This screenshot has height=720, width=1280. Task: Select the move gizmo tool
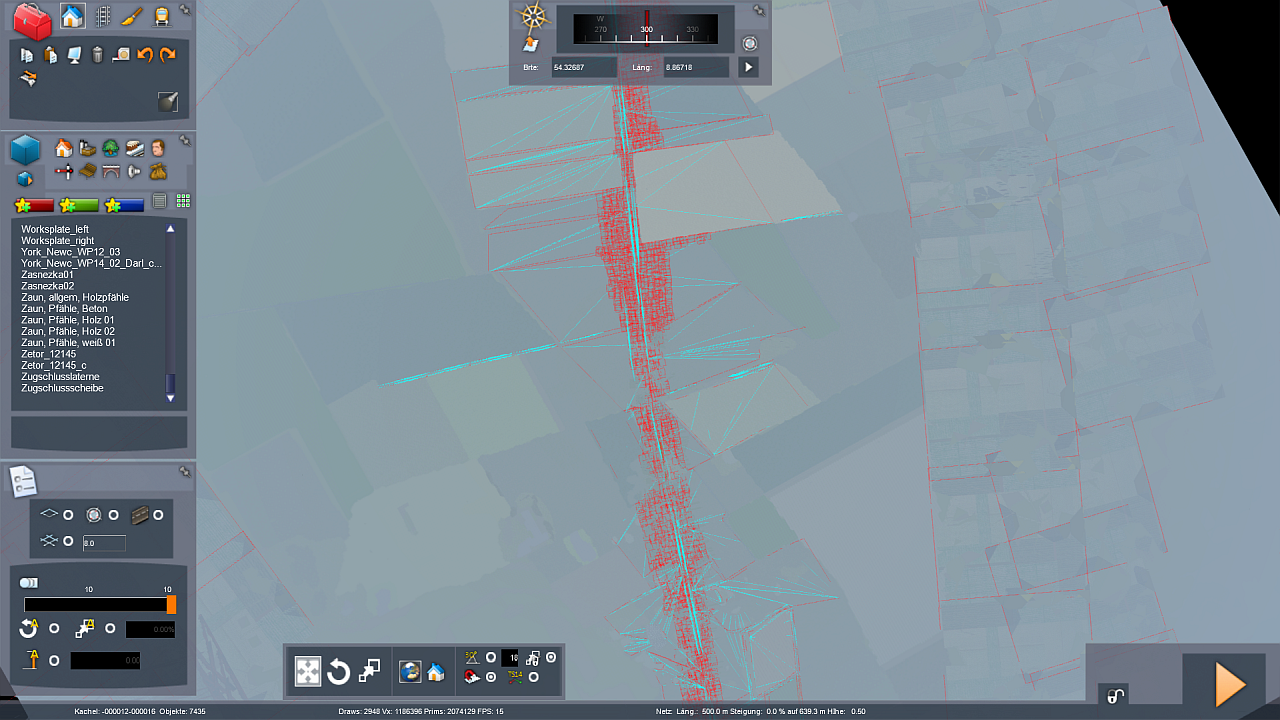[308, 672]
